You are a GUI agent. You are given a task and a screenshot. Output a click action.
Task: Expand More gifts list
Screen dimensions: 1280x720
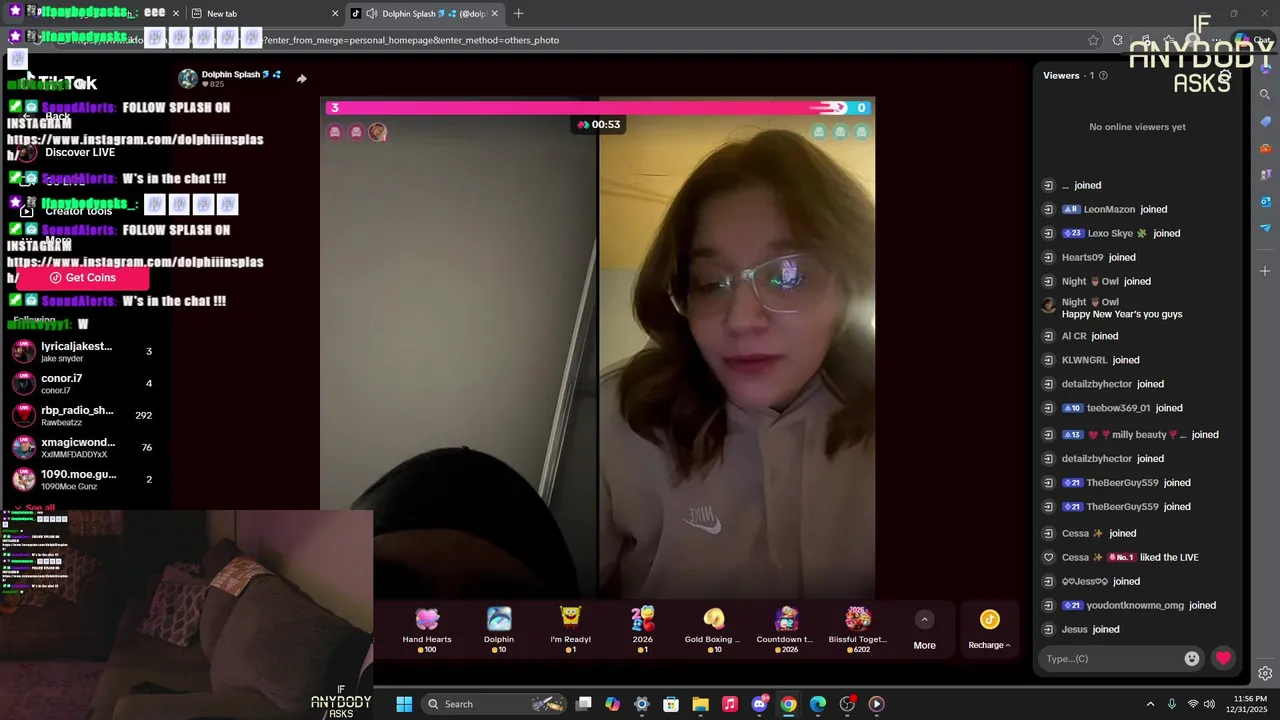924,631
